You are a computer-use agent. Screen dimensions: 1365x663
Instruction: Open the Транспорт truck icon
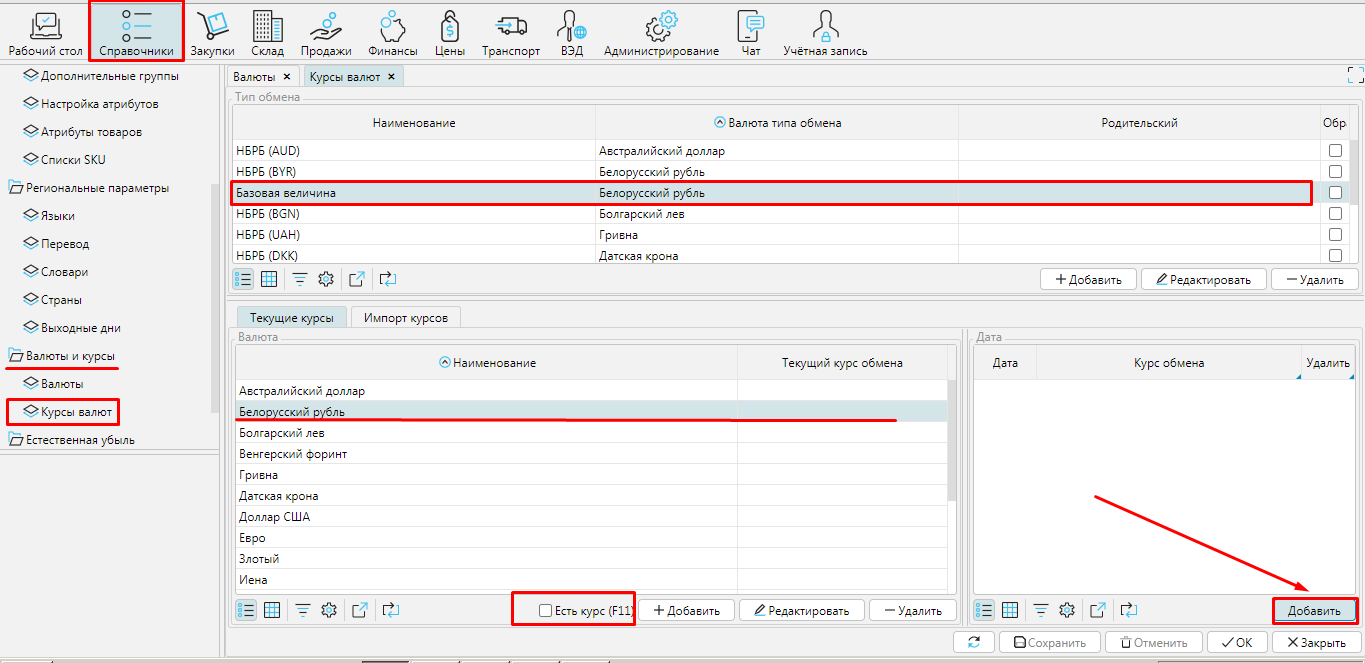[x=510, y=26]
